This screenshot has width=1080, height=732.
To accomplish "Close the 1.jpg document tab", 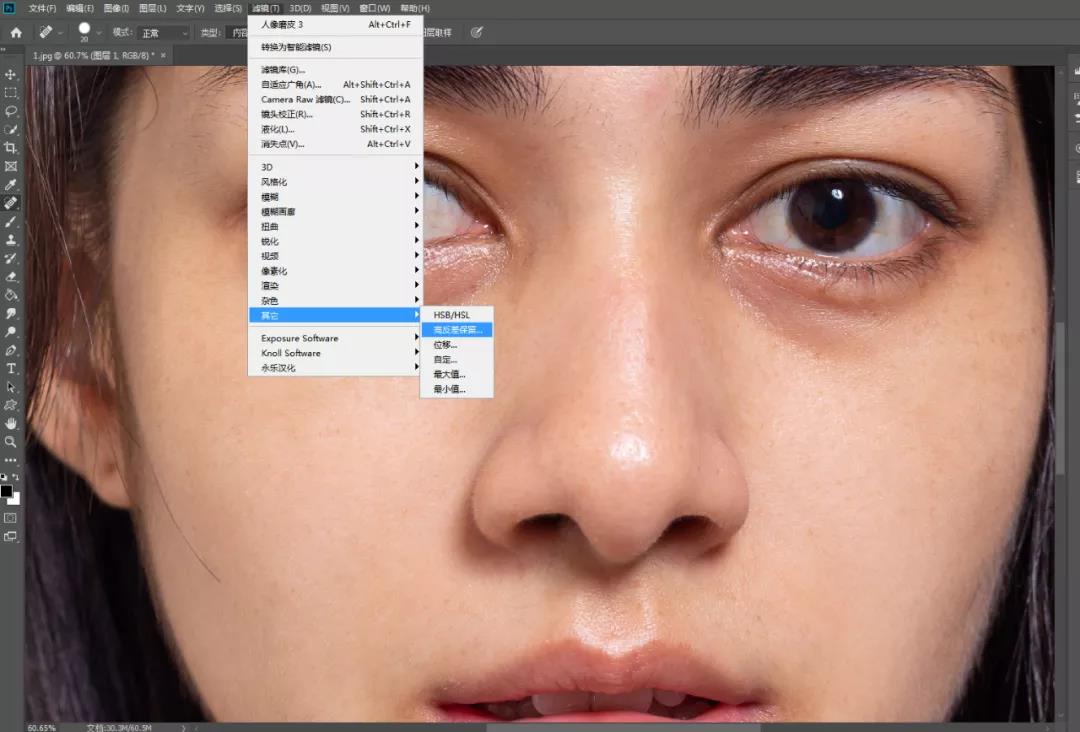I will [162, 56].
